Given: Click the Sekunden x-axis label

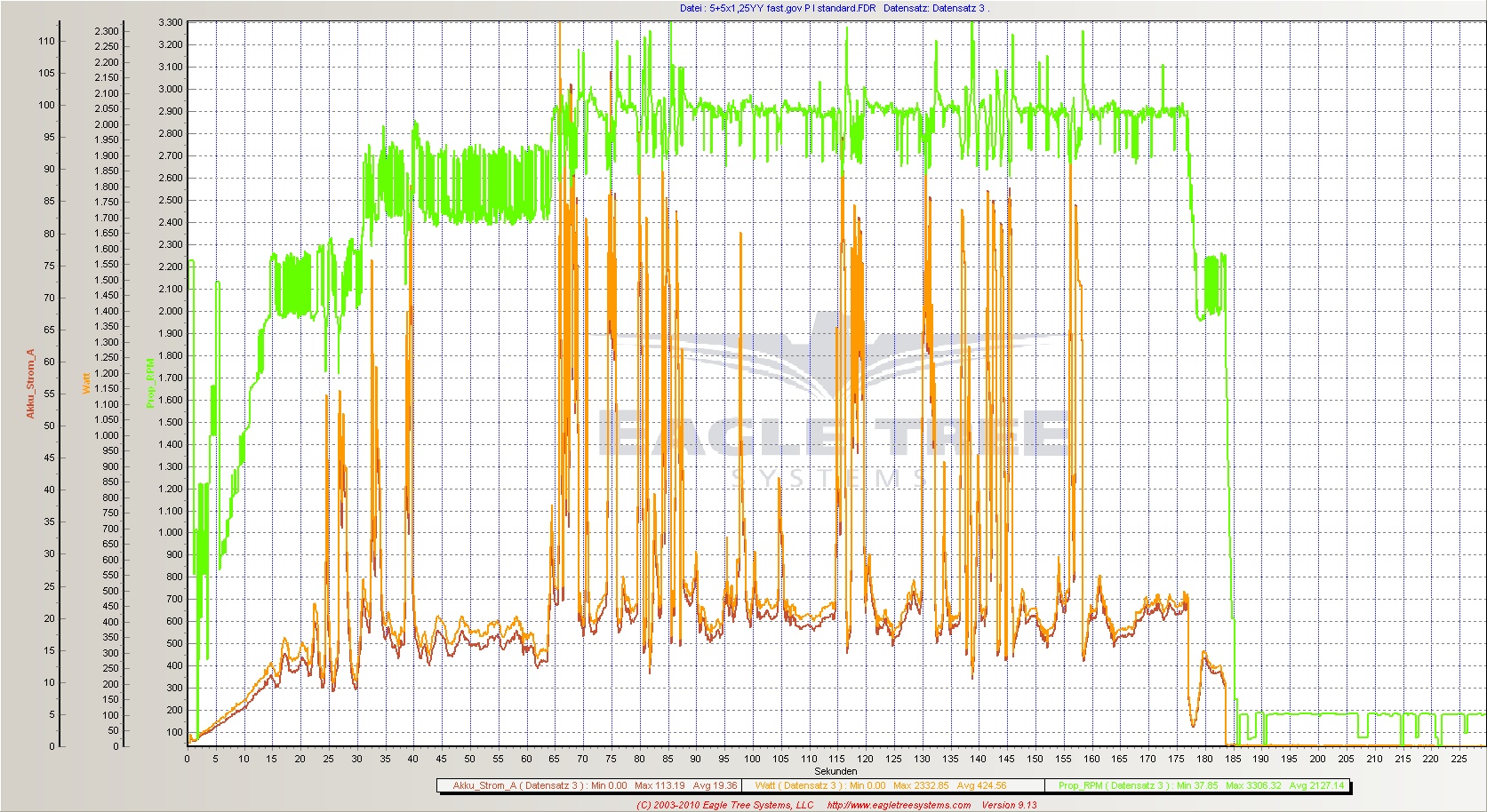Looking at the screenshot, I should coord(835,772).
